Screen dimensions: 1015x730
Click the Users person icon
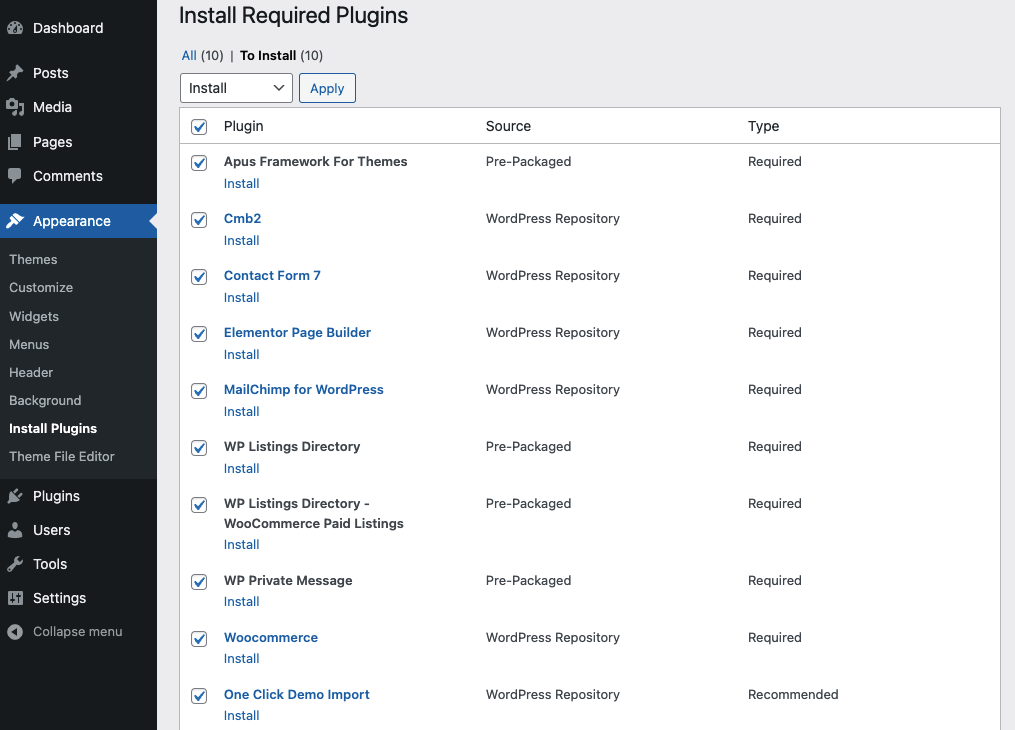[x=15, y=530]
